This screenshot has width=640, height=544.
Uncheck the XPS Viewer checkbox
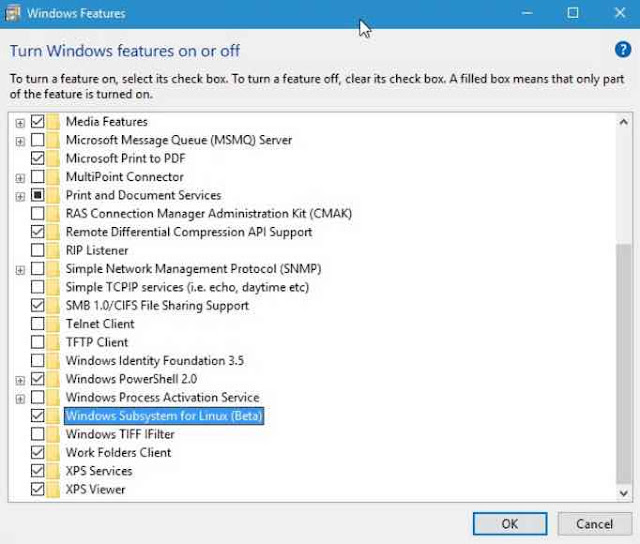[38, 489]
